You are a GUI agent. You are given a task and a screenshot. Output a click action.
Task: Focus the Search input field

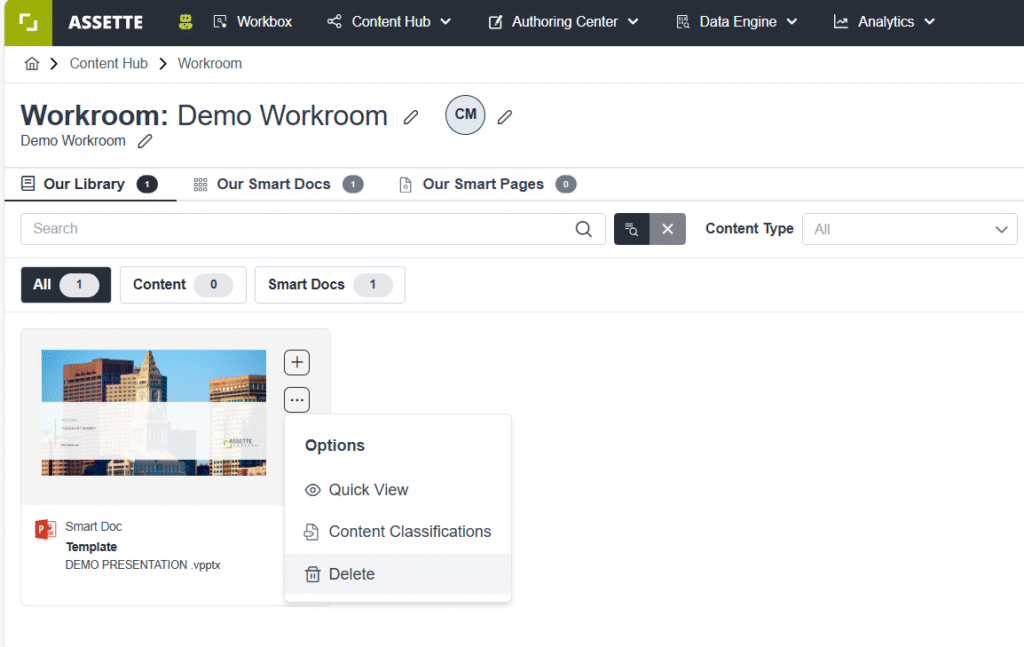[x=313, y=229]
